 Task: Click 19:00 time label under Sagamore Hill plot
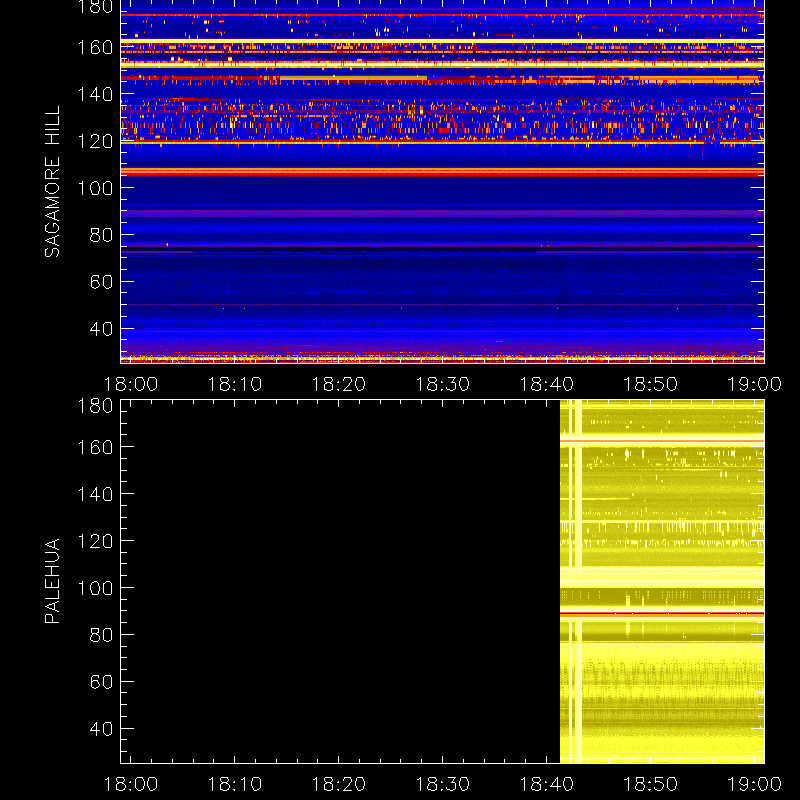pos(754,384)
